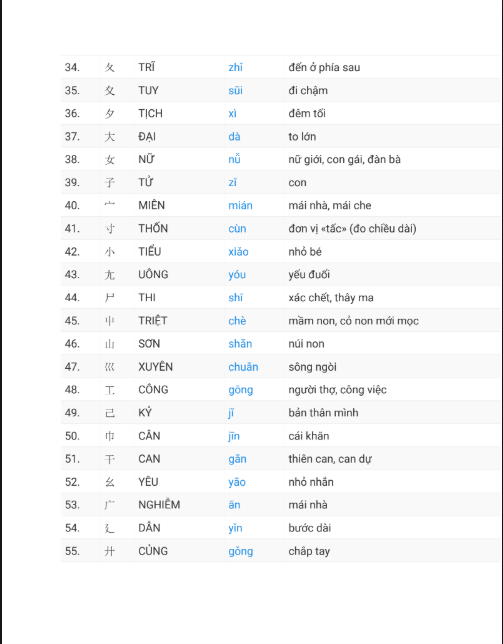Click the 女 radical character
The image size is (503, 644).
(109, 159)
